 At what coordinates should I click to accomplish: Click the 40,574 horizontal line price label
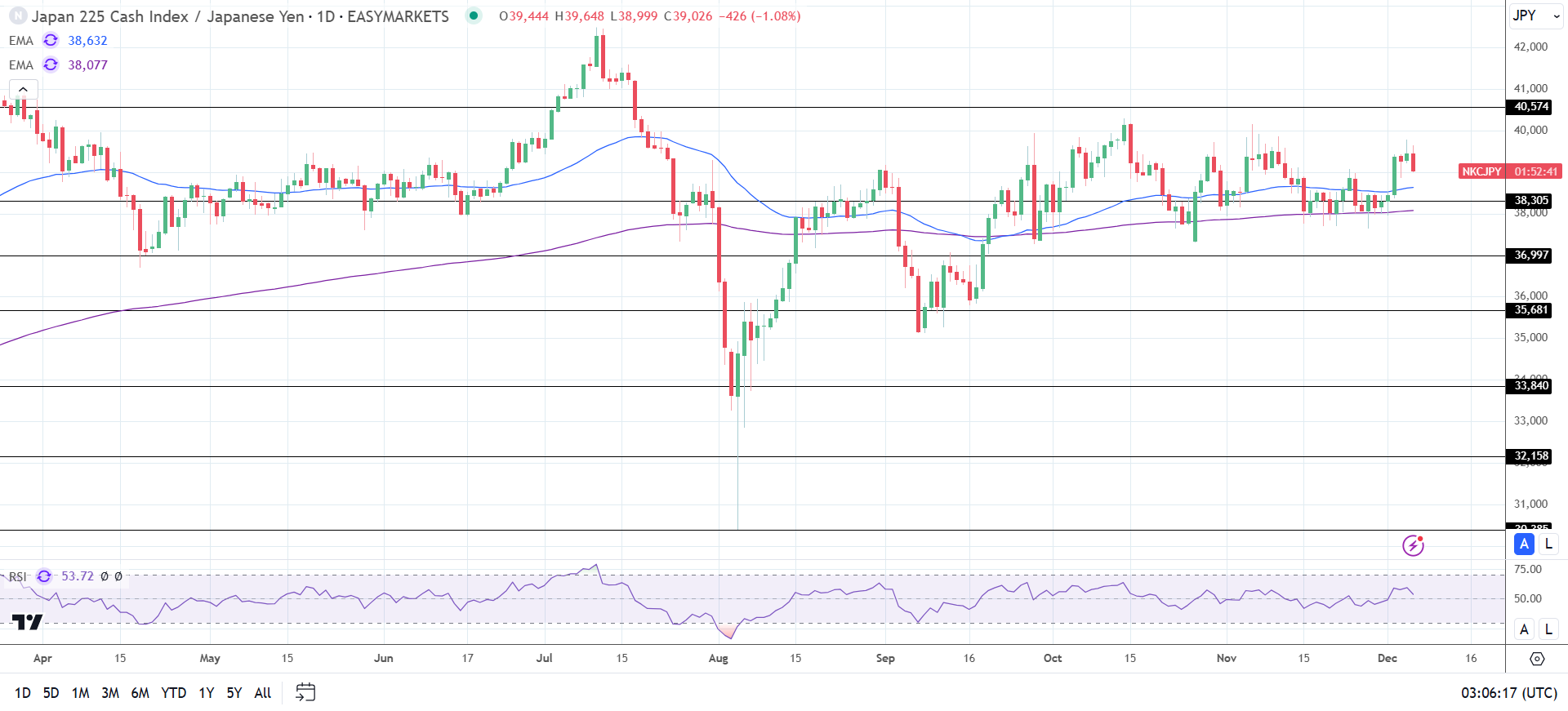coord(1529,107)
